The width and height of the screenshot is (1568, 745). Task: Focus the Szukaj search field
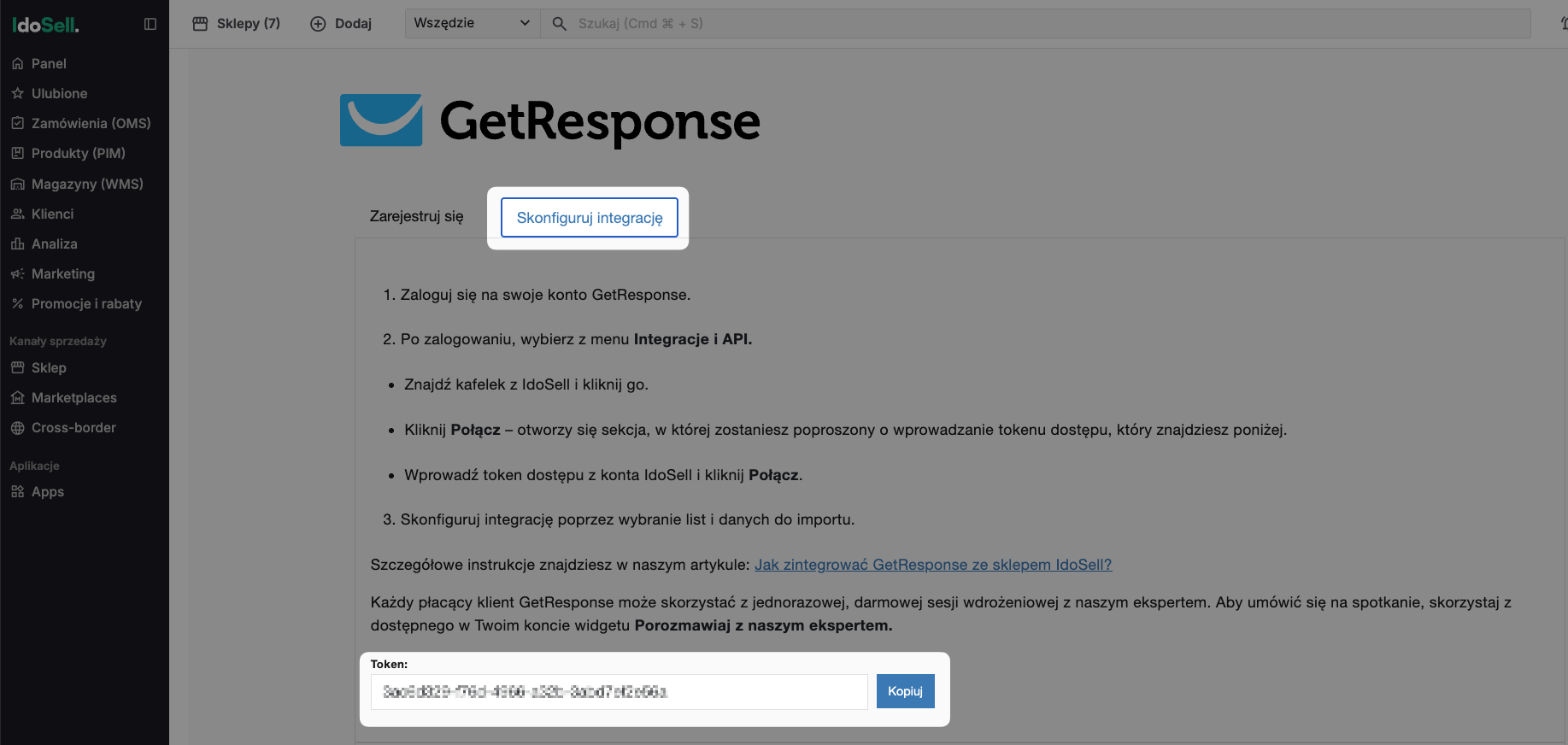click(x=1036, y=23)
